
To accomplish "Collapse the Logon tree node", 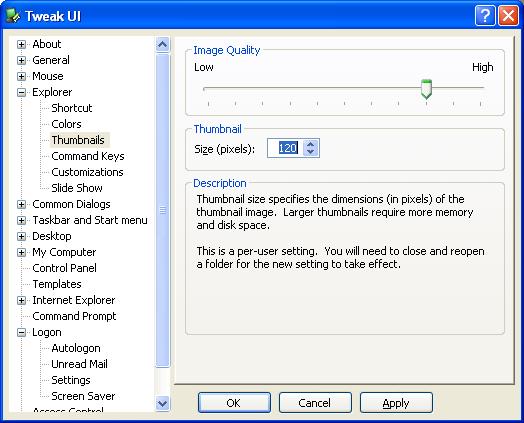I will (21, 332).
